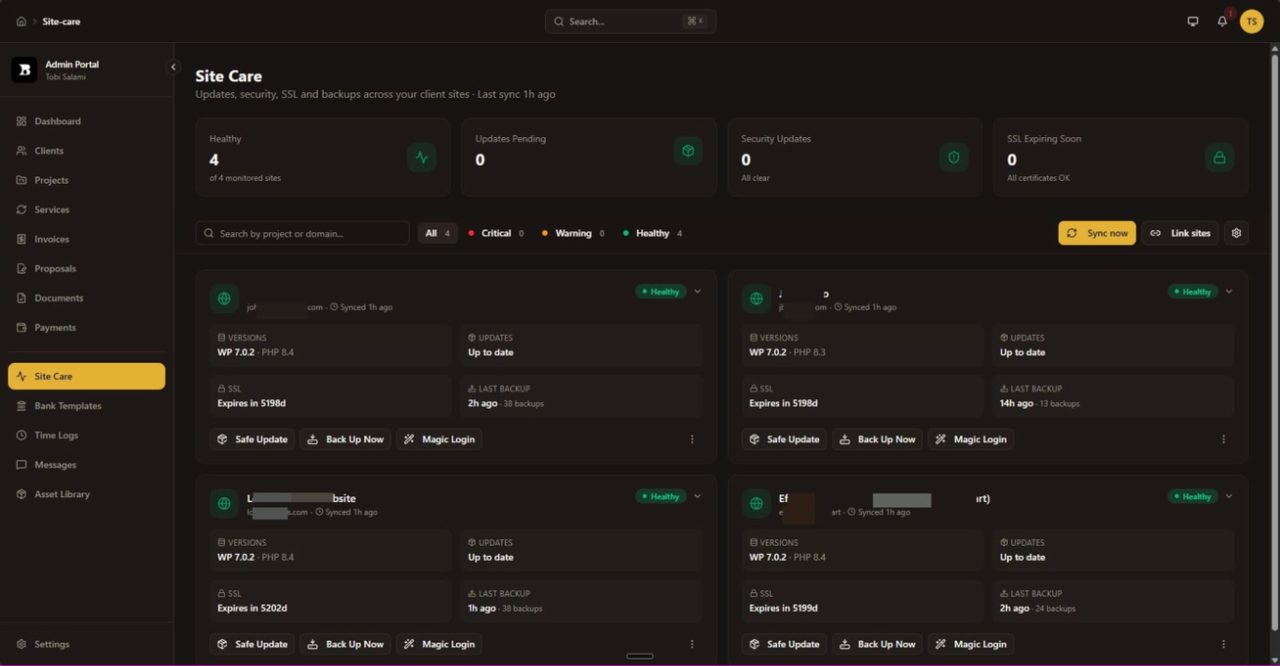Viewport: 1280px width, 666px height.
Task: Expand chevron on site card with 2h ago backup, 38 backups
Action: coord(698,292)
